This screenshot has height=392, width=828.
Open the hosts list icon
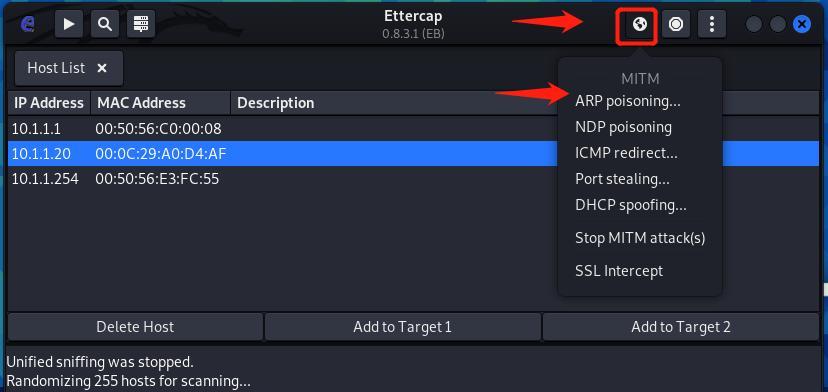140,24
